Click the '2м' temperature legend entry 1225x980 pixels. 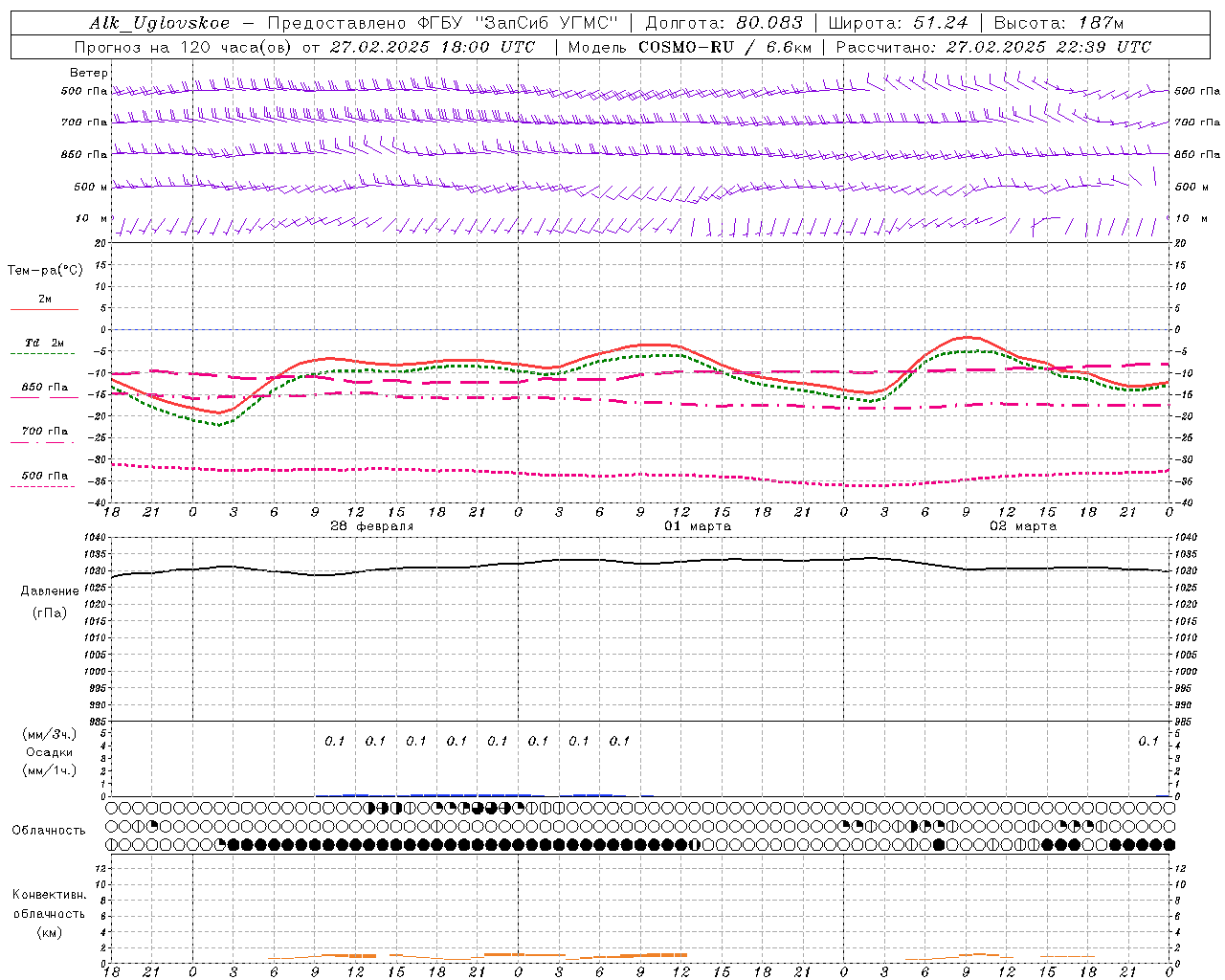pyautogui.click(x=45, y=299)
